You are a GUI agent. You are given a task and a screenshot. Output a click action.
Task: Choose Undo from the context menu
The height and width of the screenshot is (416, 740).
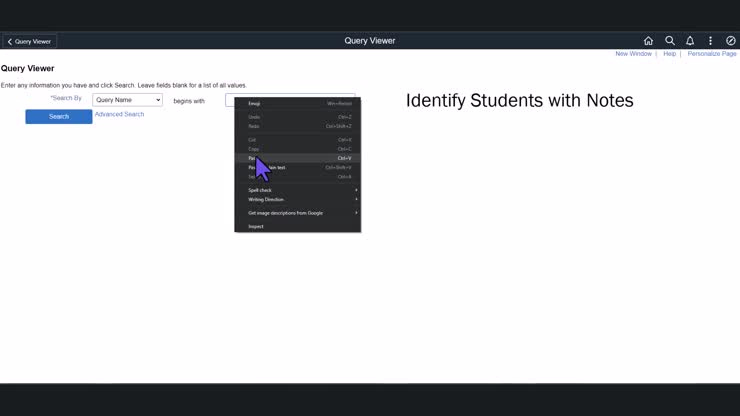point(298,117)
